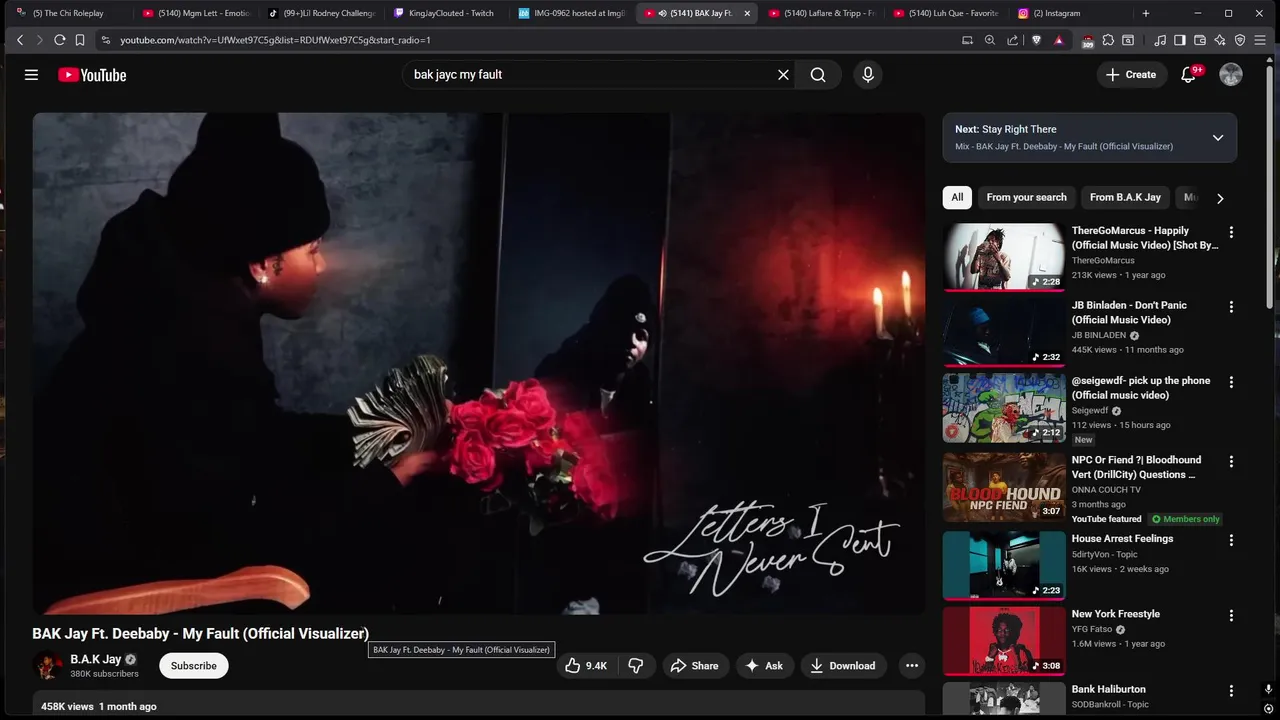Close the BAK Jay YouTube tab

pos(747,13)
